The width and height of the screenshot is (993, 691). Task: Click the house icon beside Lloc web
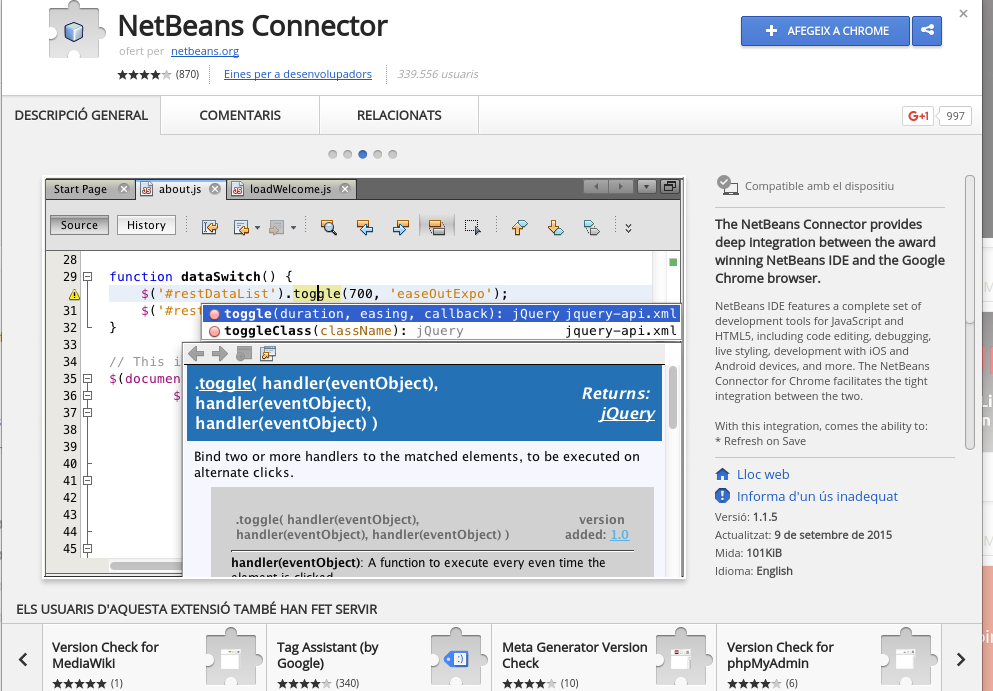[x=722, y=474]
